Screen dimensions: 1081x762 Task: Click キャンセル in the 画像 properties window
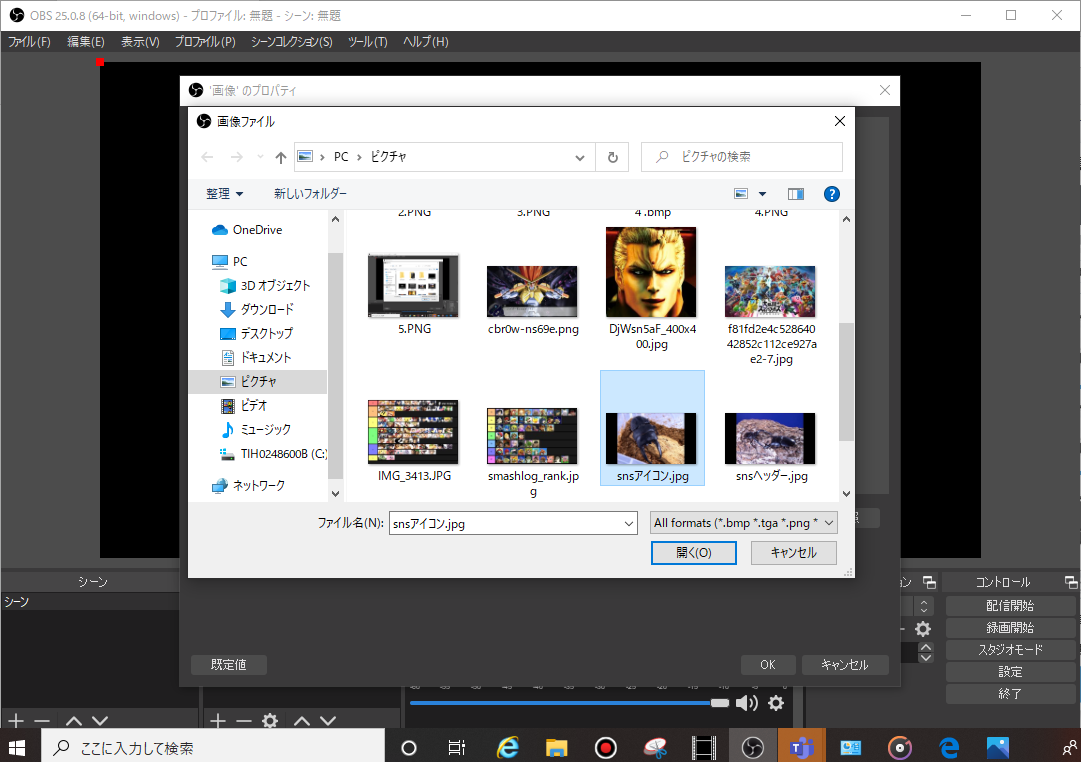(x=845, y=665)
